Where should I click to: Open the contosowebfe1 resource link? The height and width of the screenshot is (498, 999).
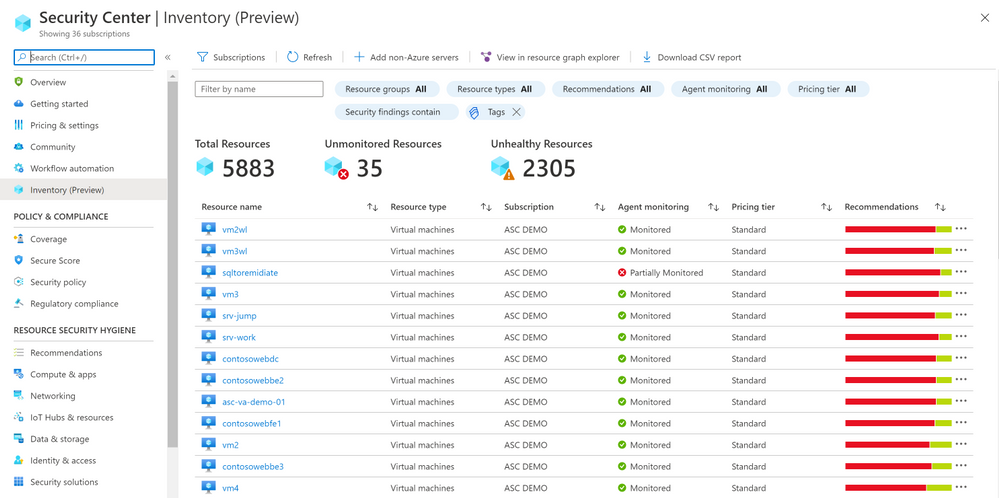click(x=252, y=423)
